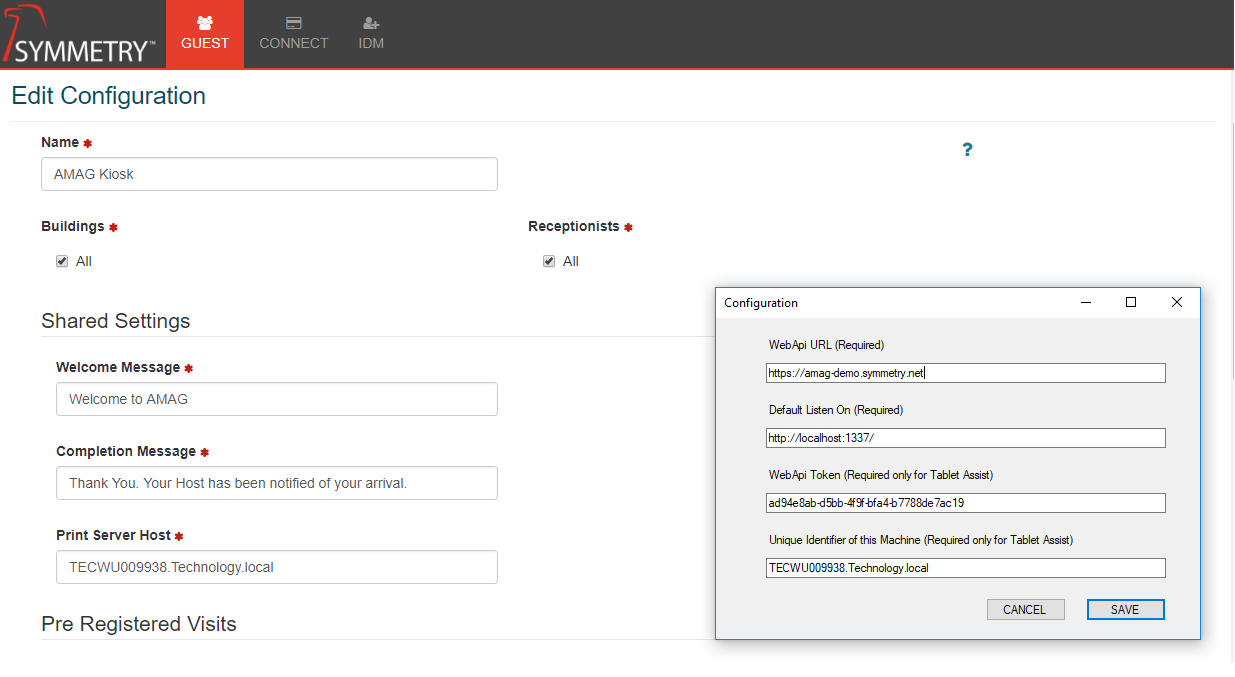The height and width of the screenshot is (677, 1235).
Task: Click the Completion Message label
Action: (x=126, y=451)
